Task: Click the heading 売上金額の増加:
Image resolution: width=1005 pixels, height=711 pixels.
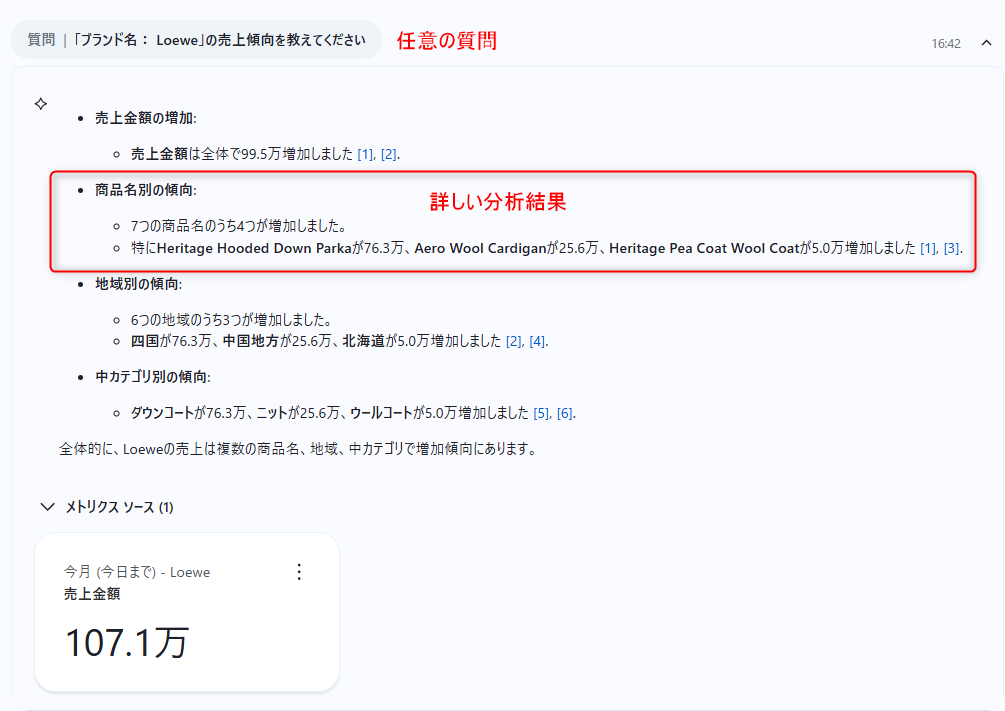Action: coord(145,118)
